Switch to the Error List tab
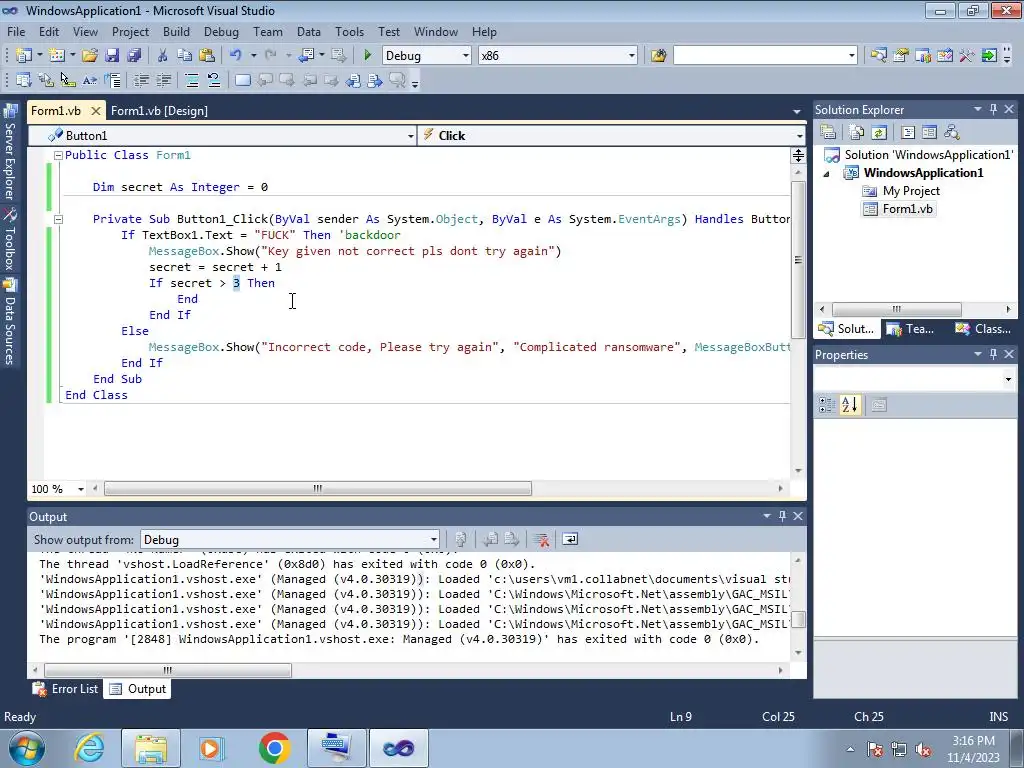The width and height of the screenshot is (1024, 768). [x=66, y=689]
